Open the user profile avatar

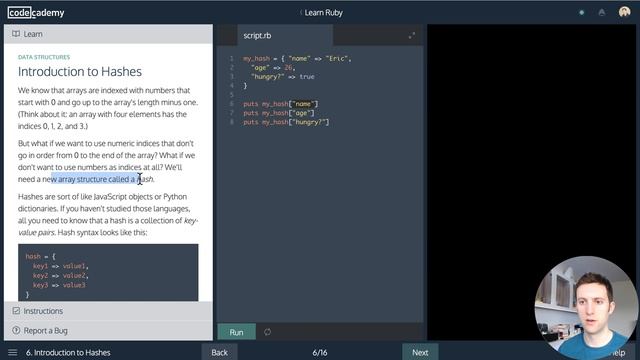624,12
